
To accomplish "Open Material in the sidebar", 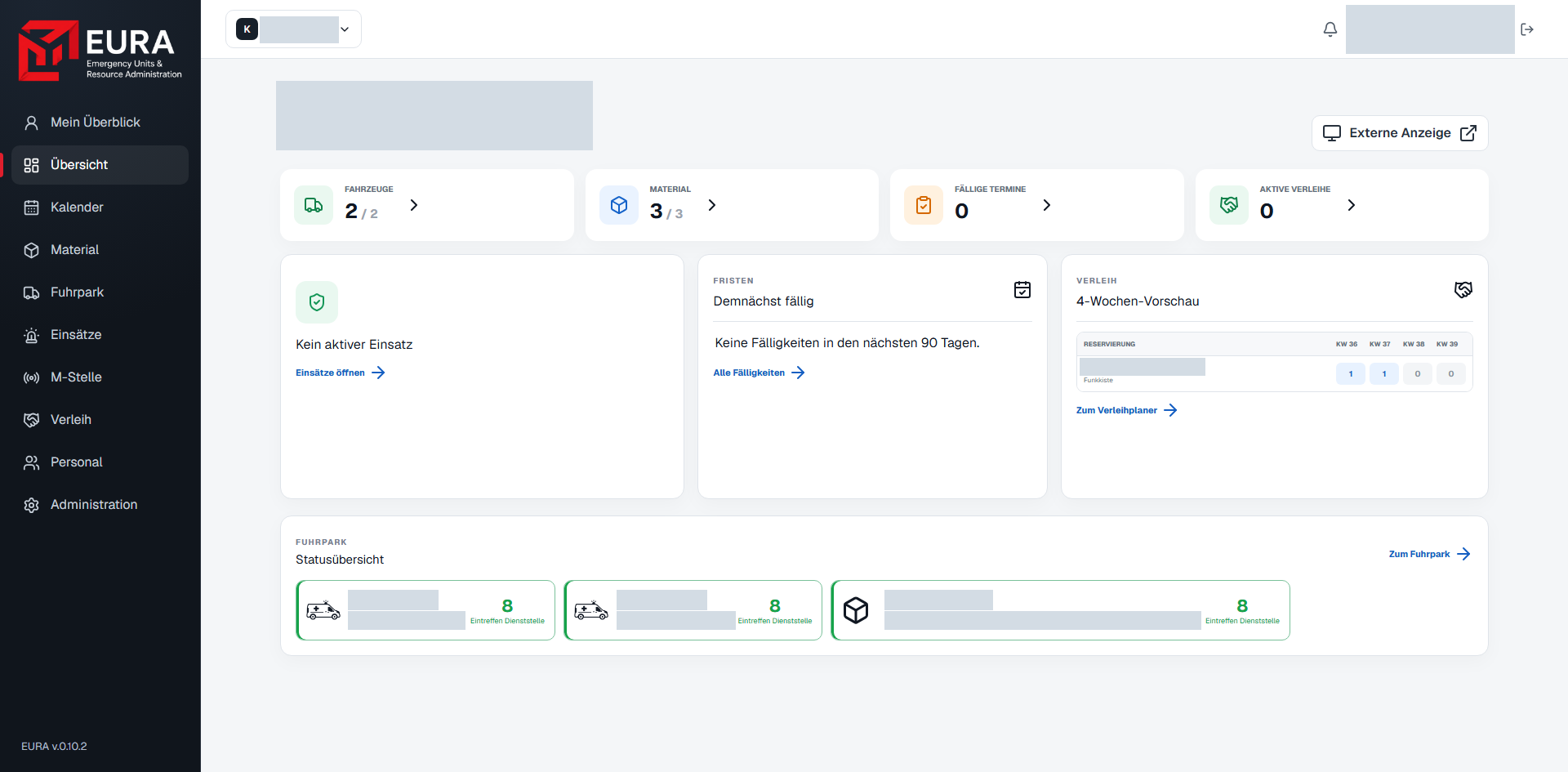I will (x=100, y=250).
